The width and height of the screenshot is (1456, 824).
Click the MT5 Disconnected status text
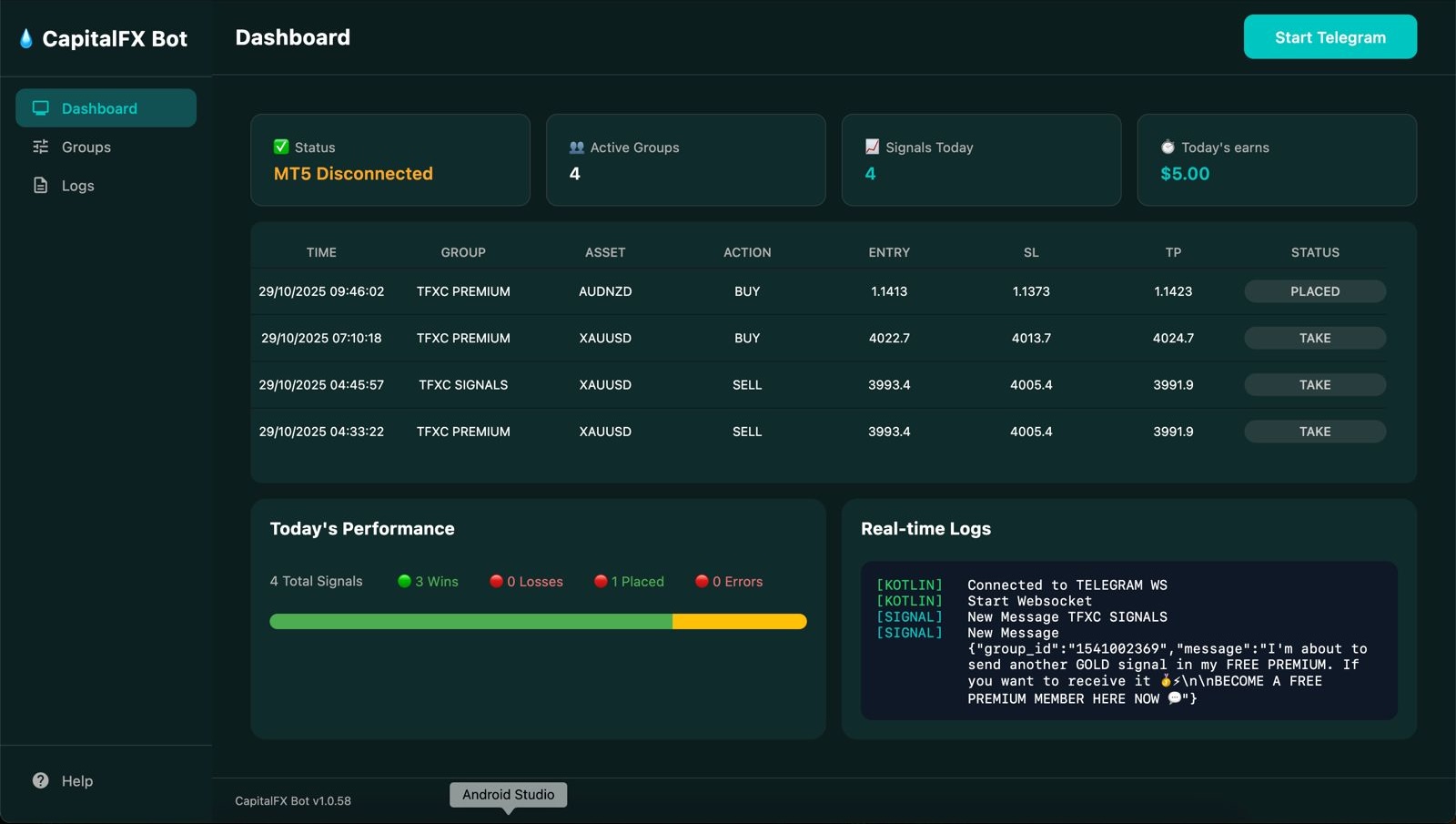pos(353,173)
